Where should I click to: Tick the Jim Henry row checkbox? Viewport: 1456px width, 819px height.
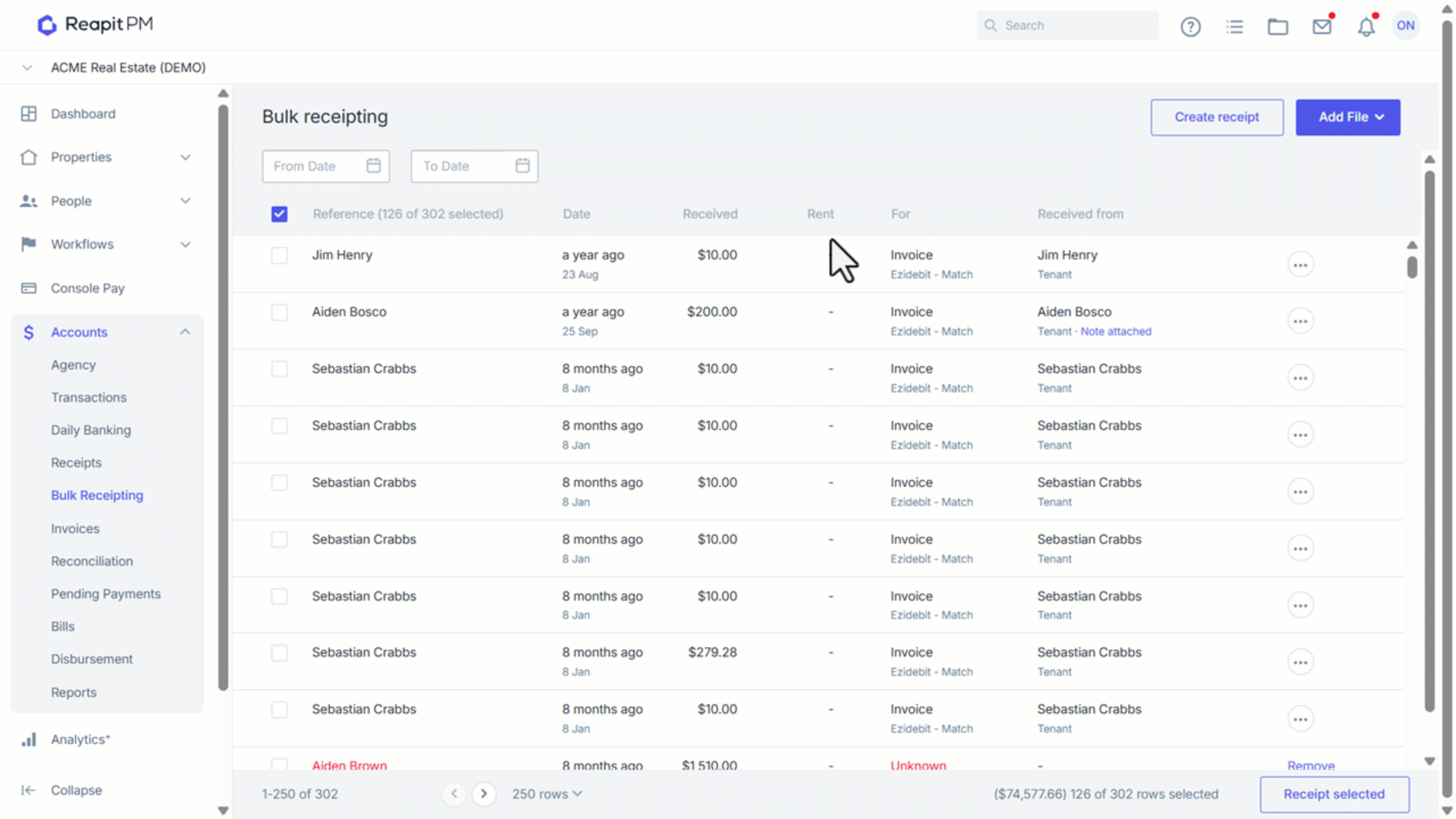(279, 256)
